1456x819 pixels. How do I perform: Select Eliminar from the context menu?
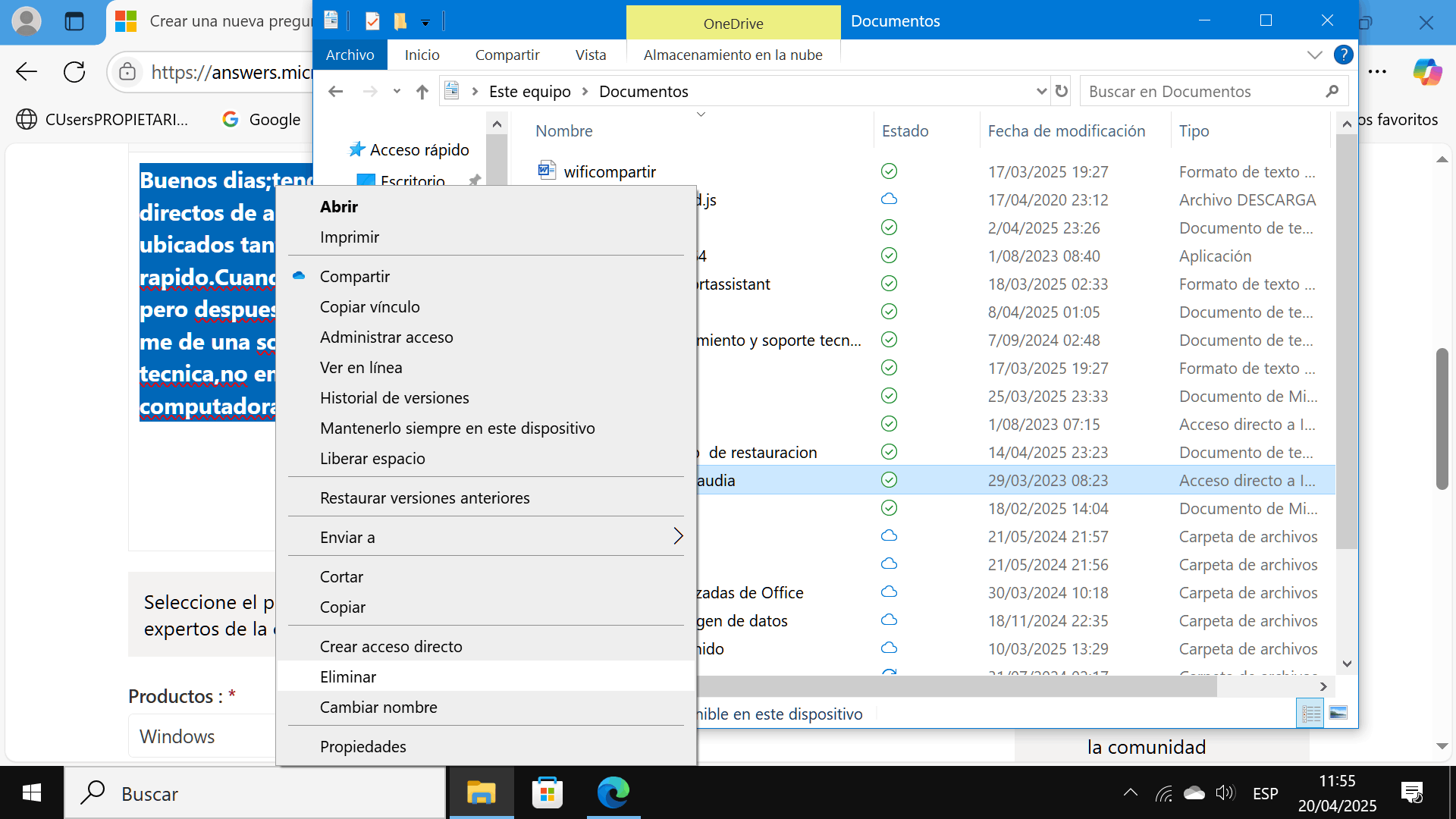tap(348, 676)
